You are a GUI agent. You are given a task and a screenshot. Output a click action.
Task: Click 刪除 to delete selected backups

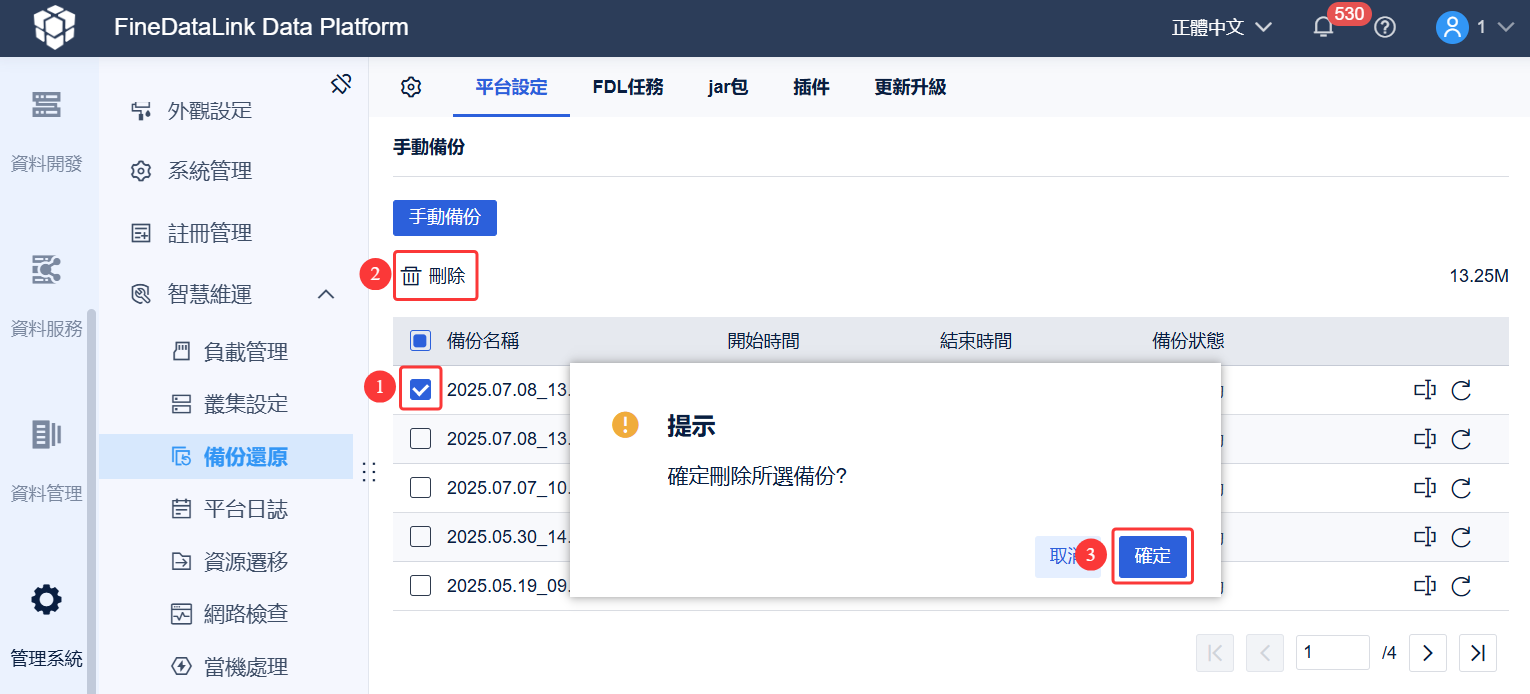434,276
